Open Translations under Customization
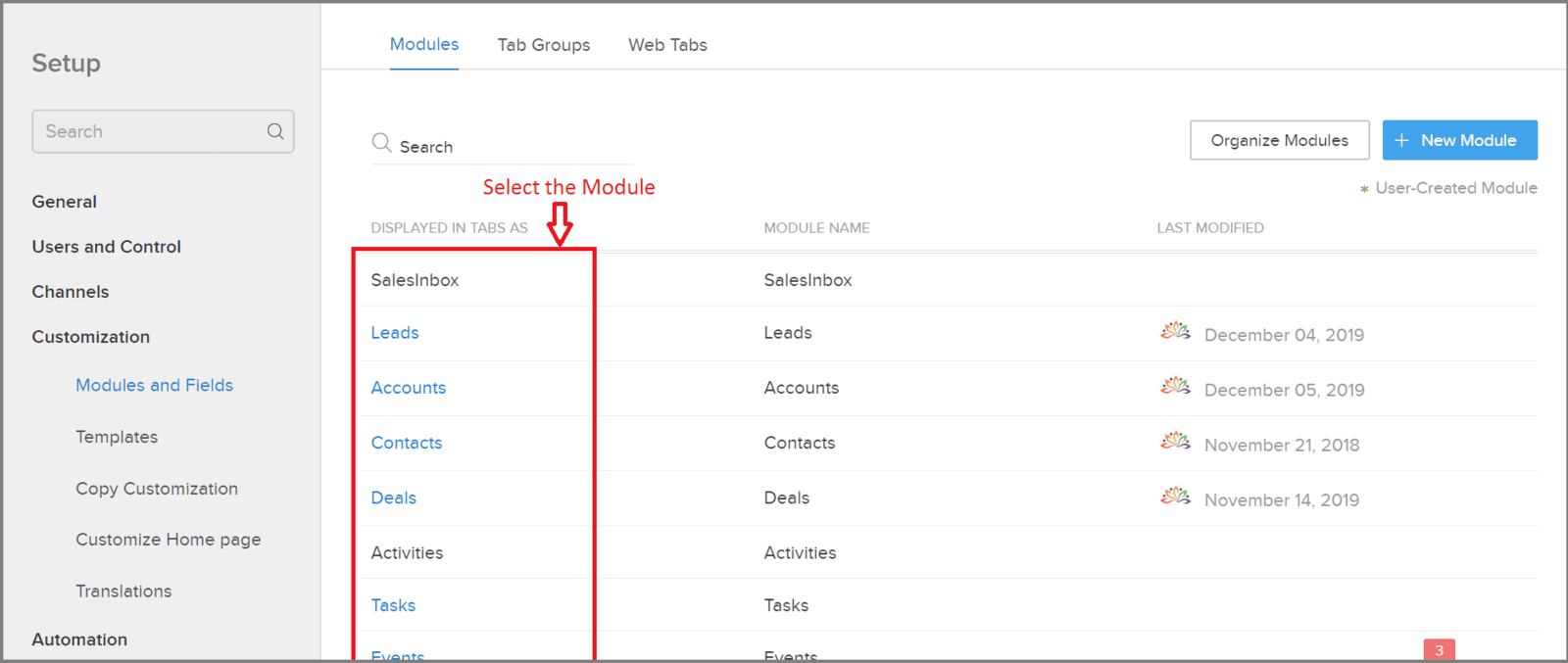 tap(123, 592)
